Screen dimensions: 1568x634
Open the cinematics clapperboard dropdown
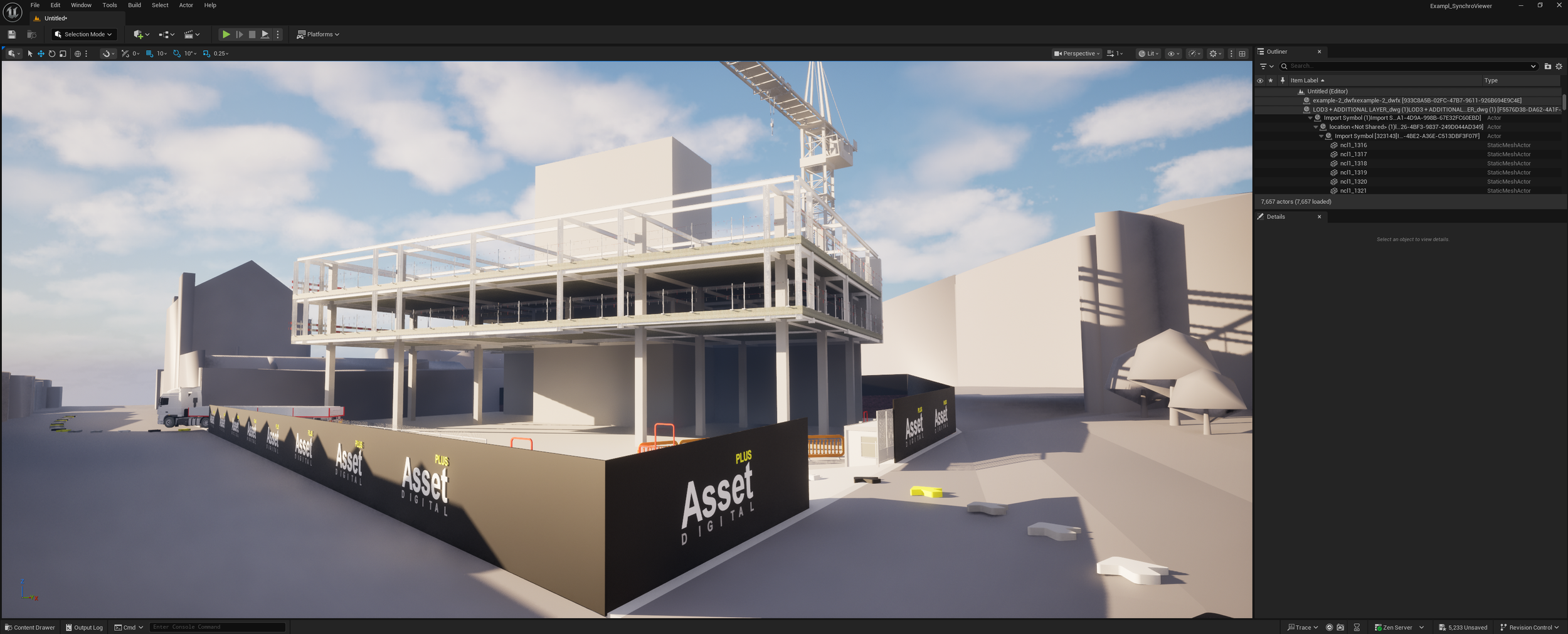tap(191, 34)
